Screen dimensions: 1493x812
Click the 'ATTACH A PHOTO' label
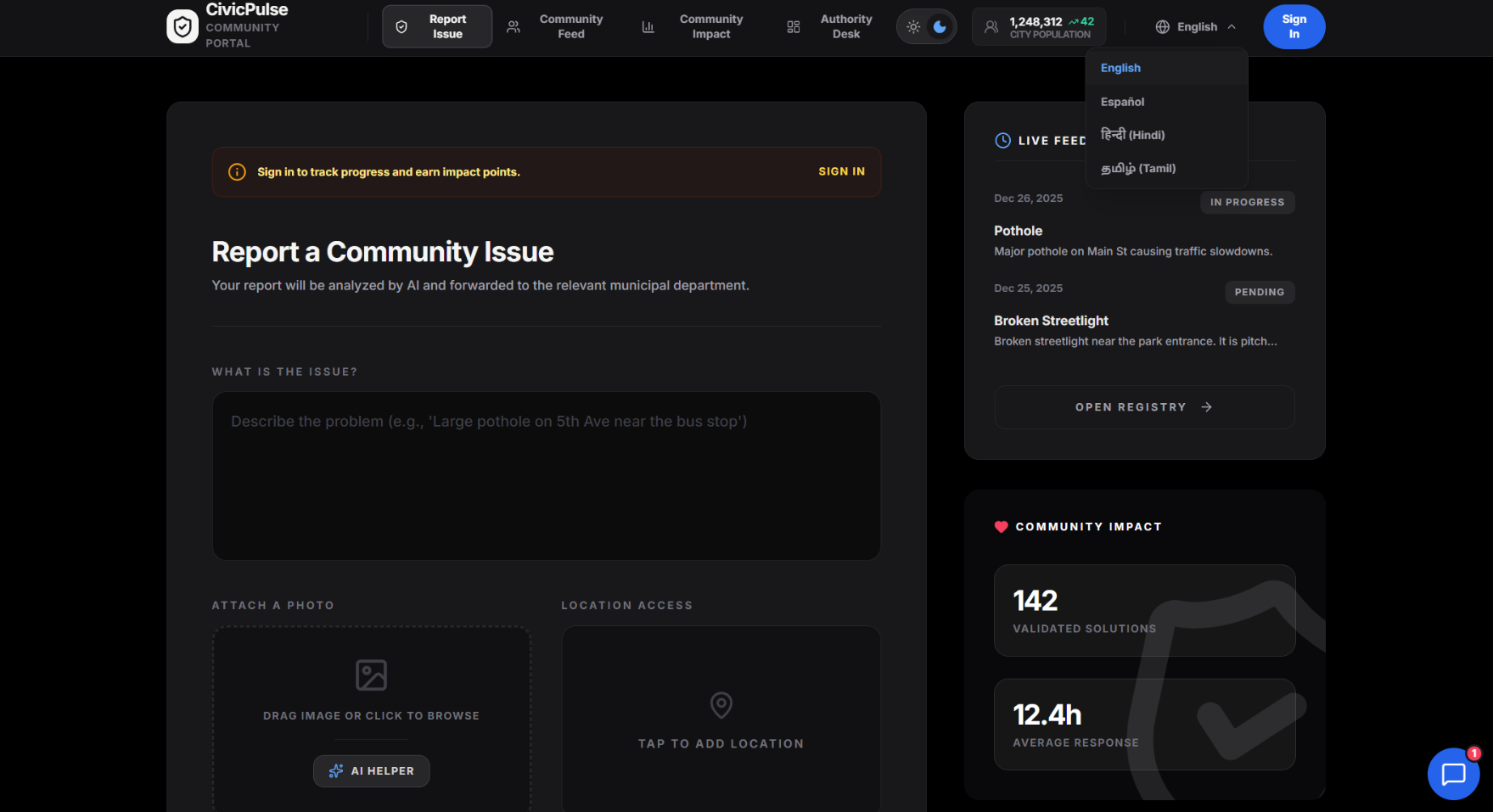(272, 605)
